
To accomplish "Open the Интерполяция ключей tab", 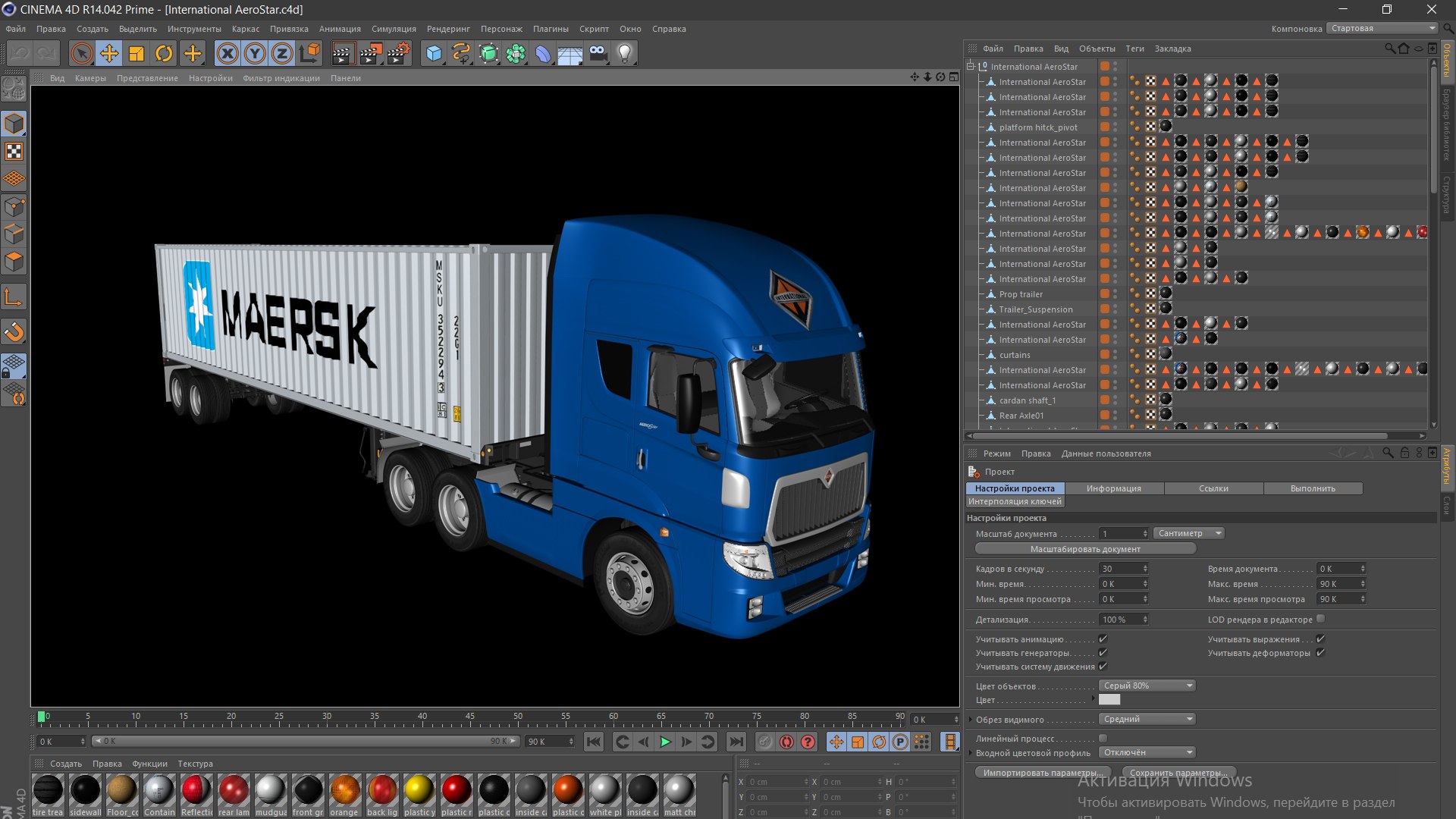I will pyautogui.click(x=1015, y=501).
